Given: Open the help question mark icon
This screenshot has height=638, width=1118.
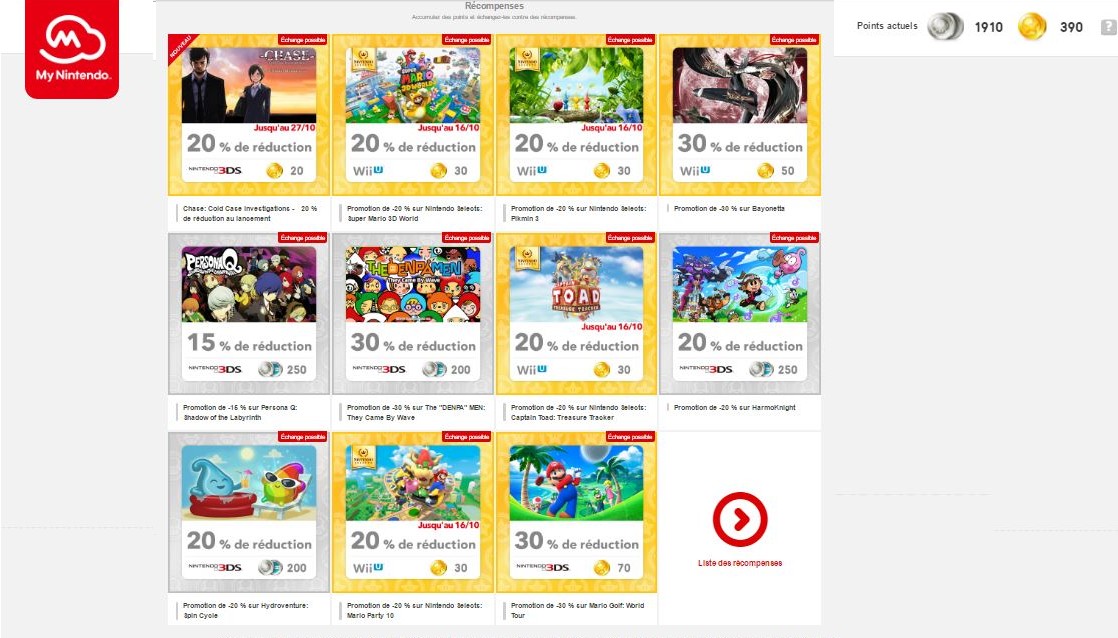Looking at the screenshot, I should pyautogui.click(x=1108, y=27).
